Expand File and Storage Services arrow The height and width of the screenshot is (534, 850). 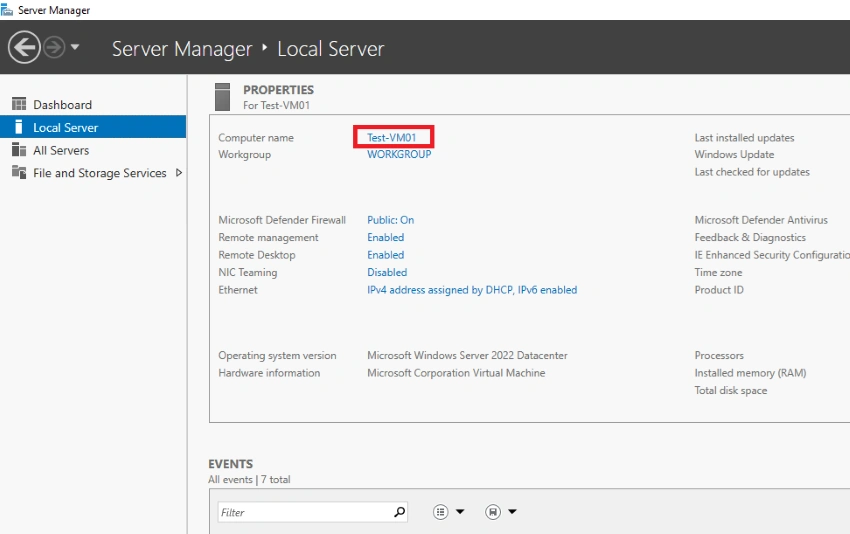[179, 172]
